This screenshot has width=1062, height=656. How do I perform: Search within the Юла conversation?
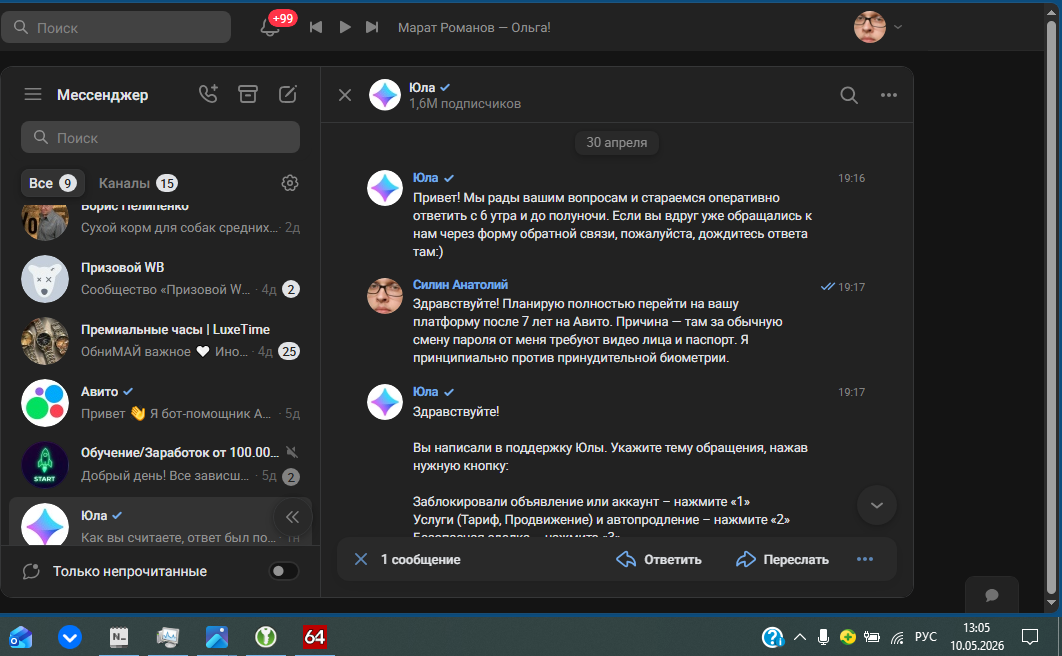pos(849,95)
